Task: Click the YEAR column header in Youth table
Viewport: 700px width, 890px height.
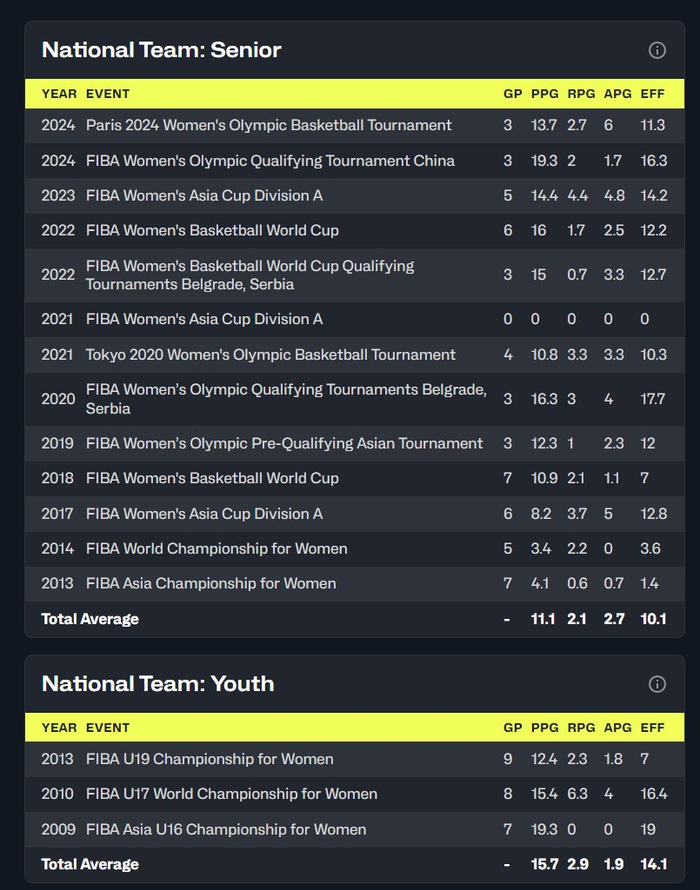Action: pyautogui.click(x=59, y=728)
